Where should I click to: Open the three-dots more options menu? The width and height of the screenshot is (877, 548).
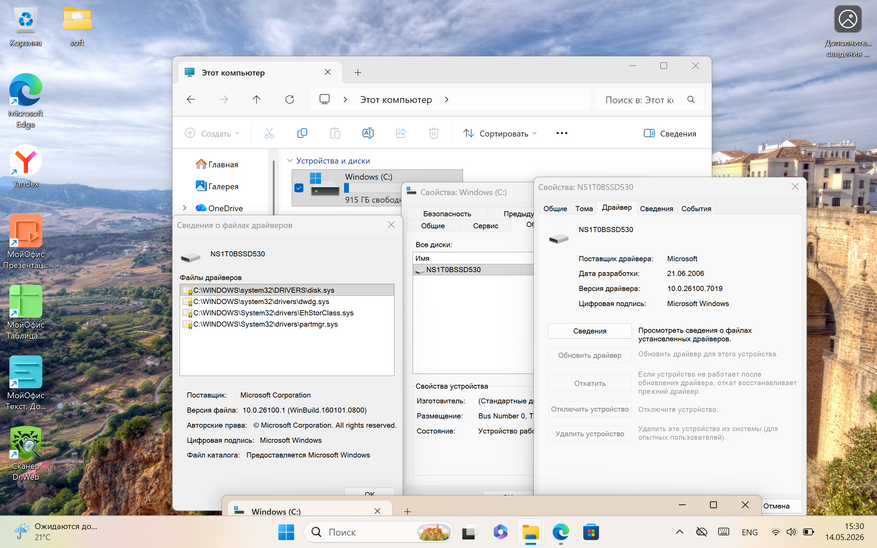pos(562,133)
